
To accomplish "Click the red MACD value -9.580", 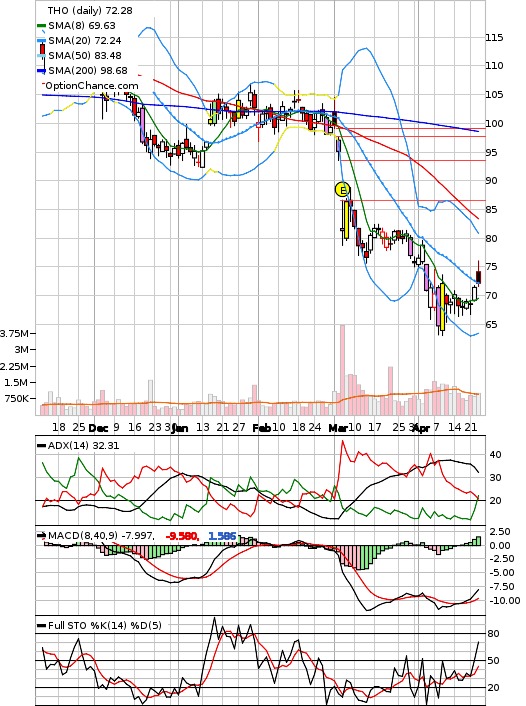I will pos(182,536).
